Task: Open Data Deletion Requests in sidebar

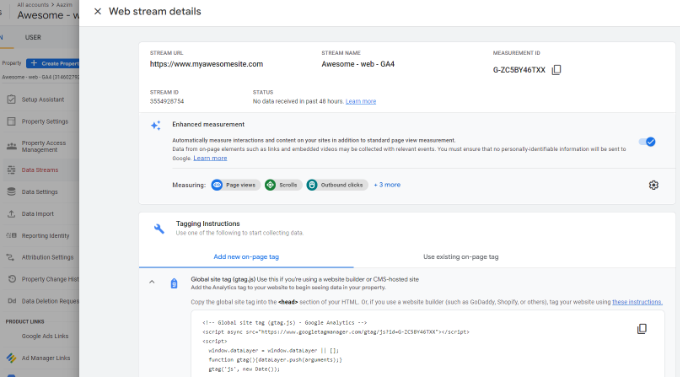Action: pyautogui.click(x=40, y=301)
